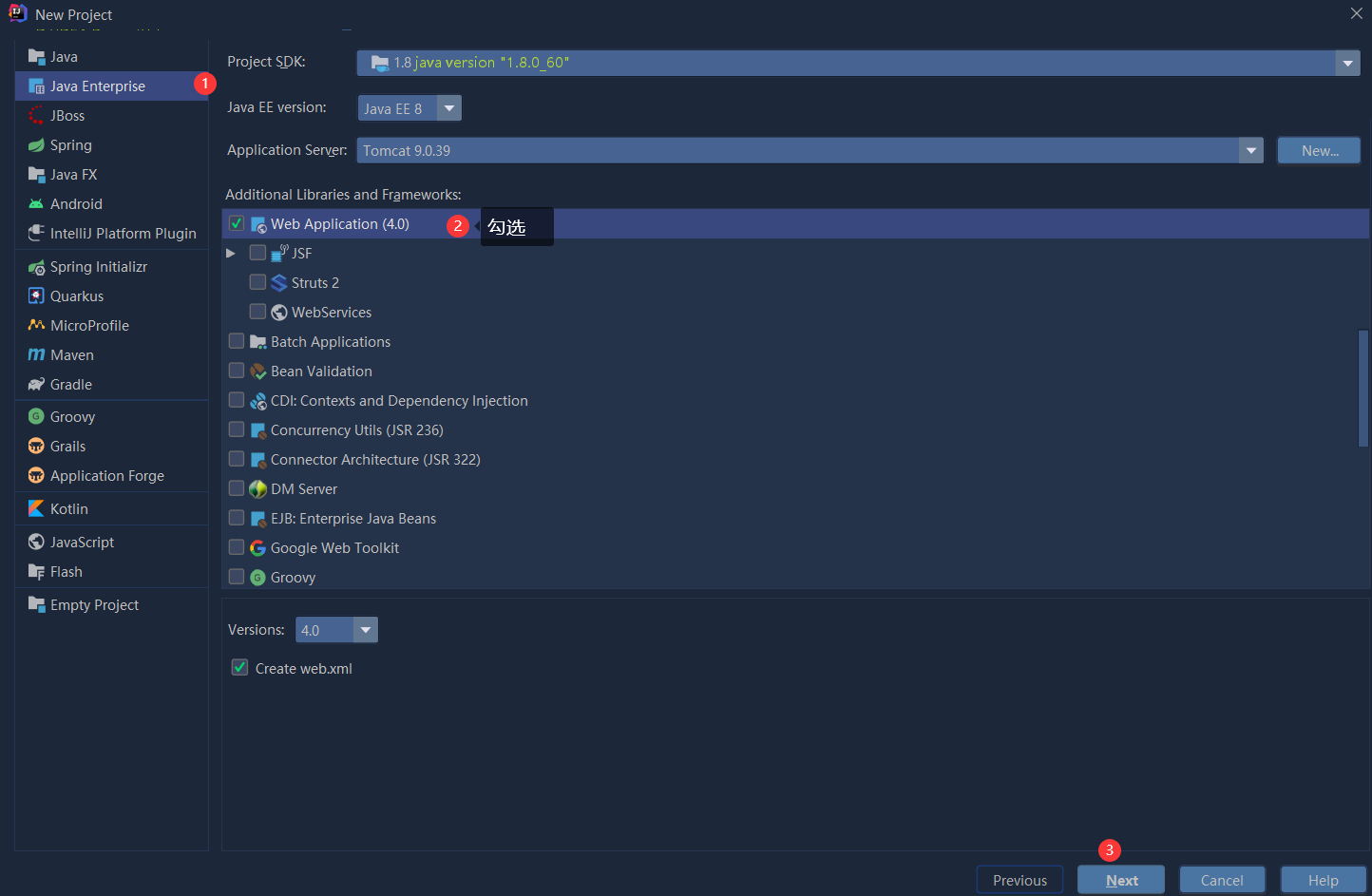
Task: Expand the JSF tree node arrow
Action: (x=231, y=254)
